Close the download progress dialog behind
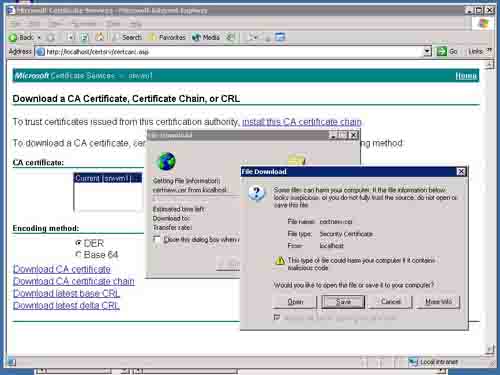 [353, 135]
